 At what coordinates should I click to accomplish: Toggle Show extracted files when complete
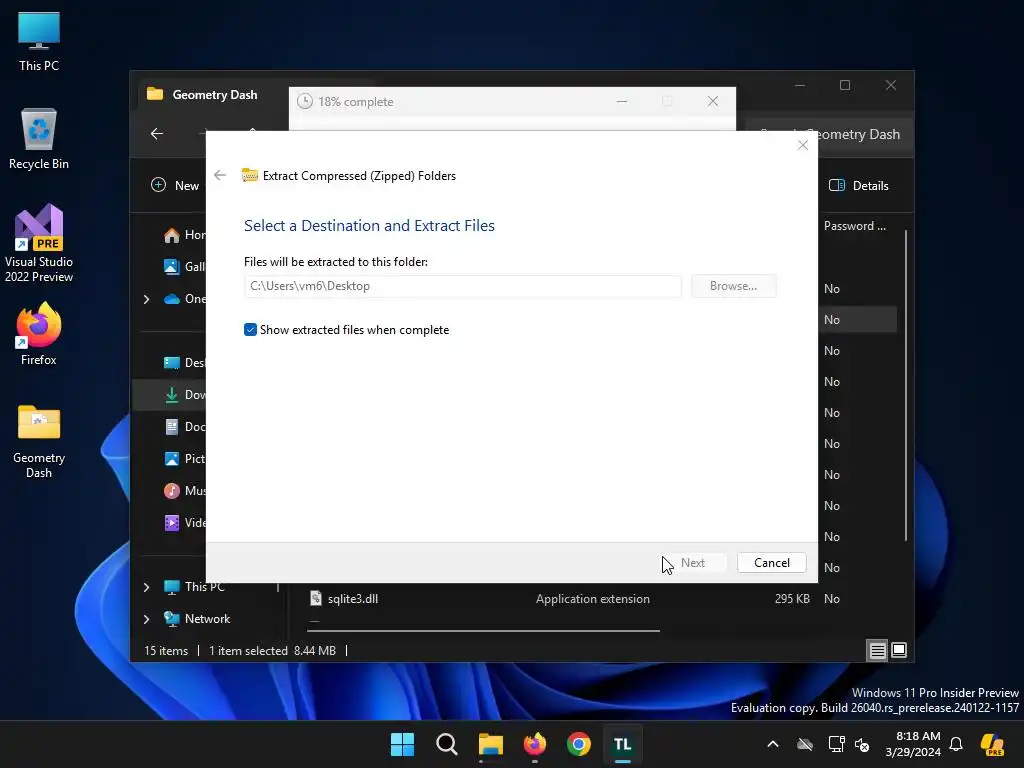coord(250,330)
